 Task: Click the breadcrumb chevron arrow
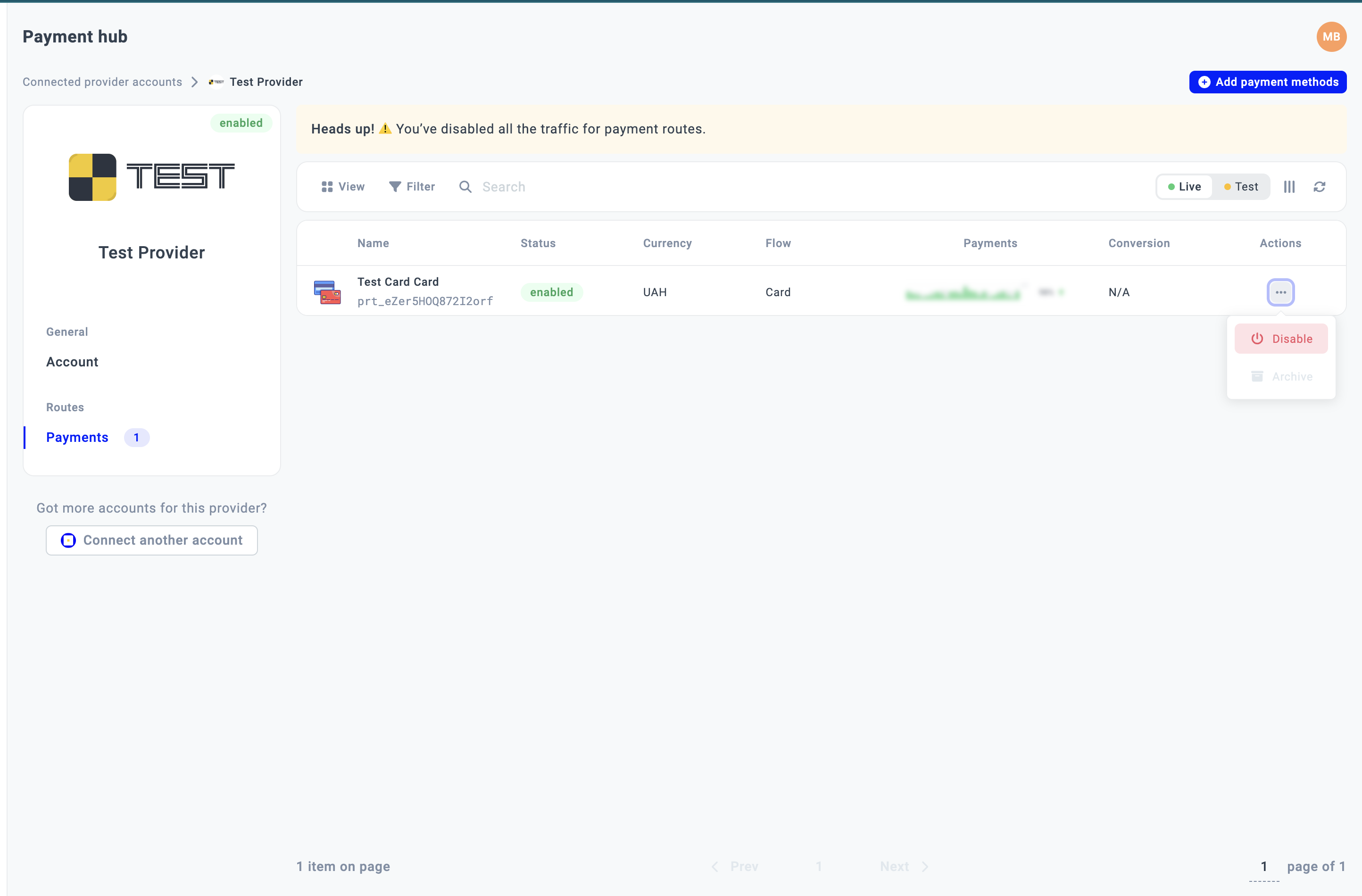coord(195,82)
